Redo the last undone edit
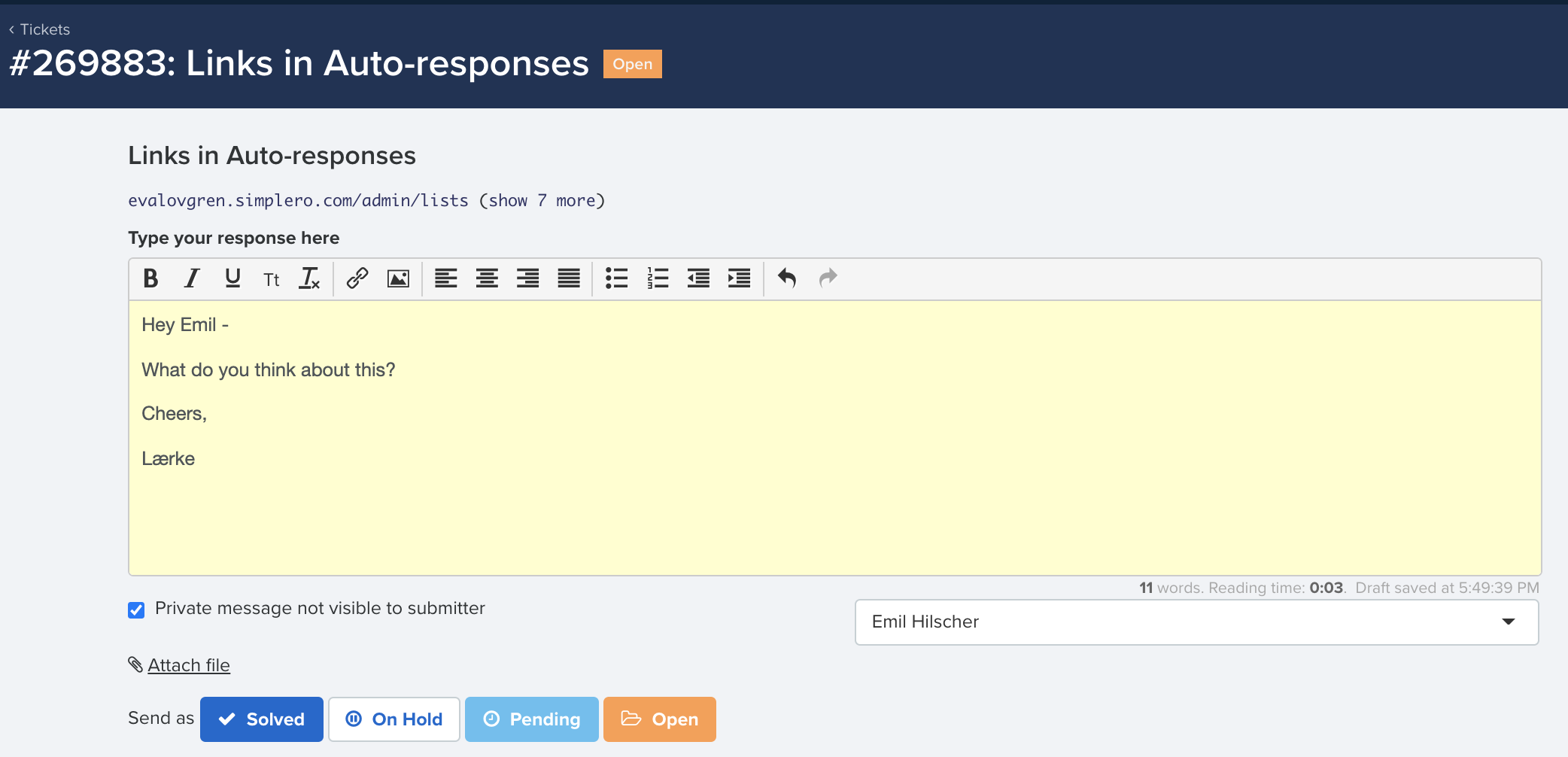 (x=828, y=278)
